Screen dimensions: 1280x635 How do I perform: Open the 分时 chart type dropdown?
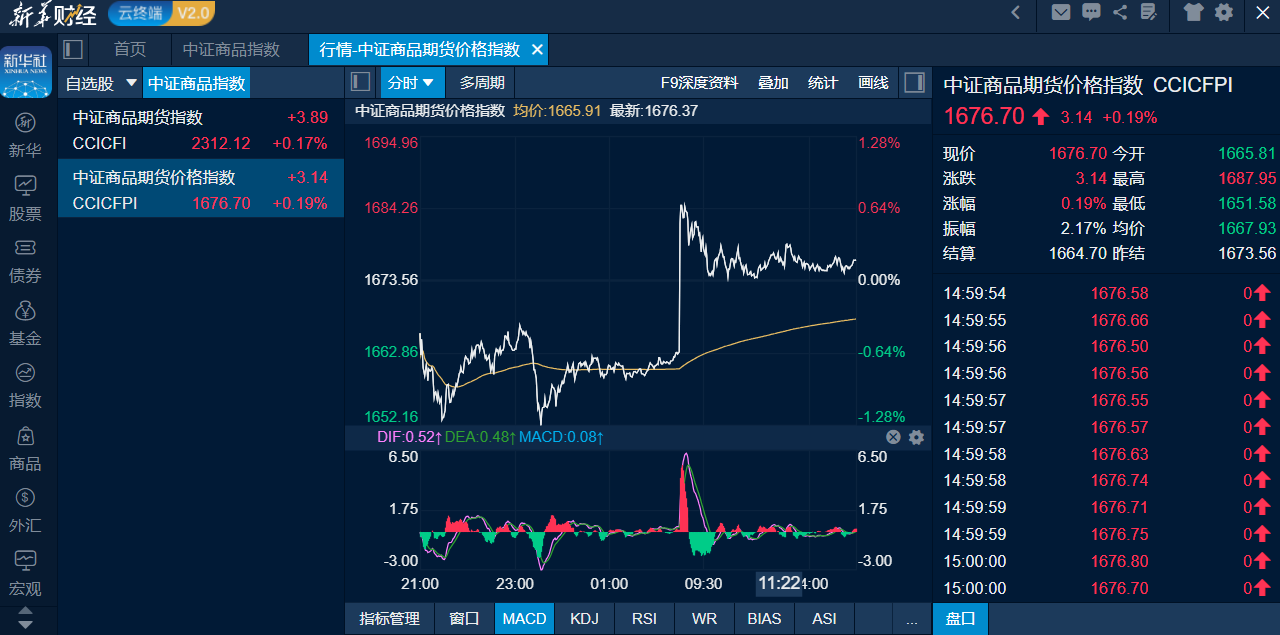[x=412, y=83]
